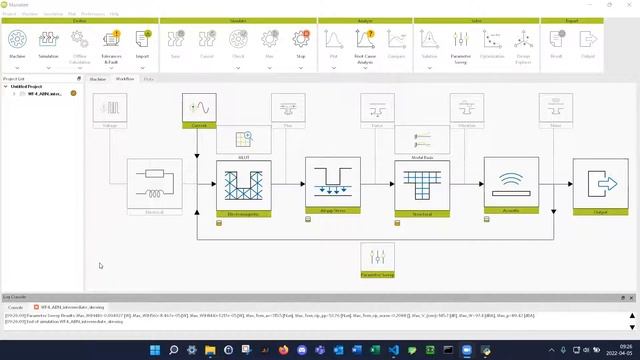Switch to the Workflow tab

click(x=125, y=79)
